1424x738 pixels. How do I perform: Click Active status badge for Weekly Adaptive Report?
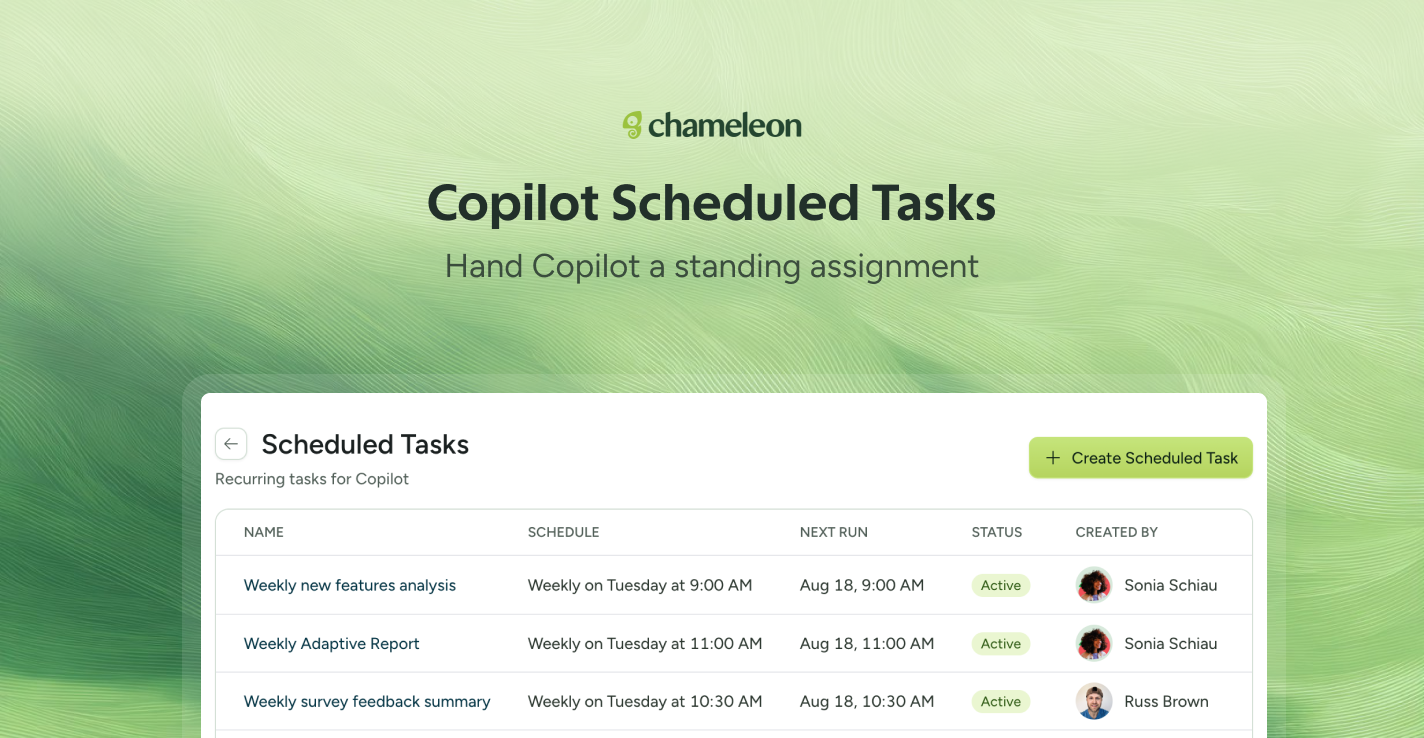1001,643
